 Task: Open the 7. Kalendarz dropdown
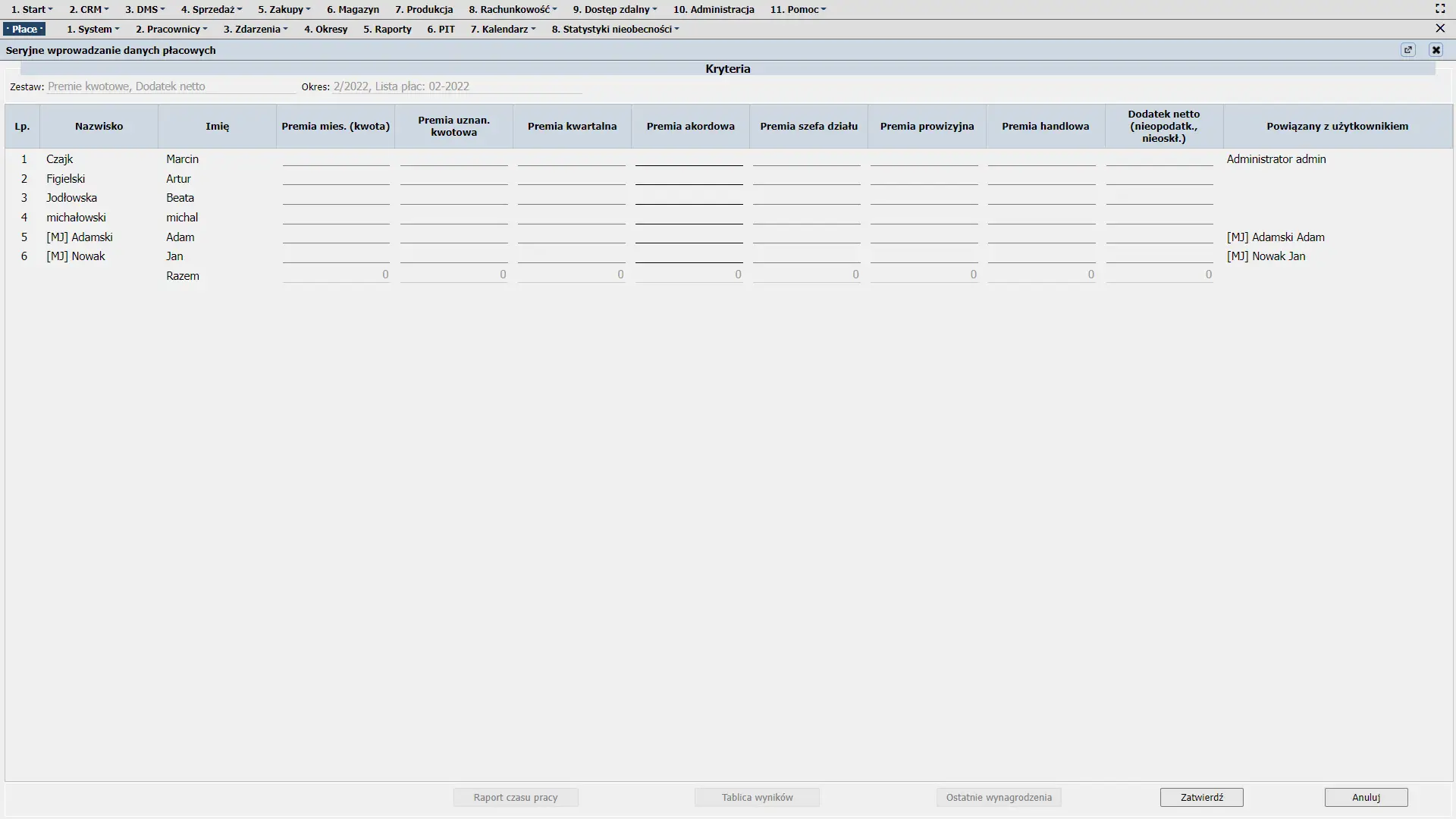pyautogui.click(x=503, y=29)
